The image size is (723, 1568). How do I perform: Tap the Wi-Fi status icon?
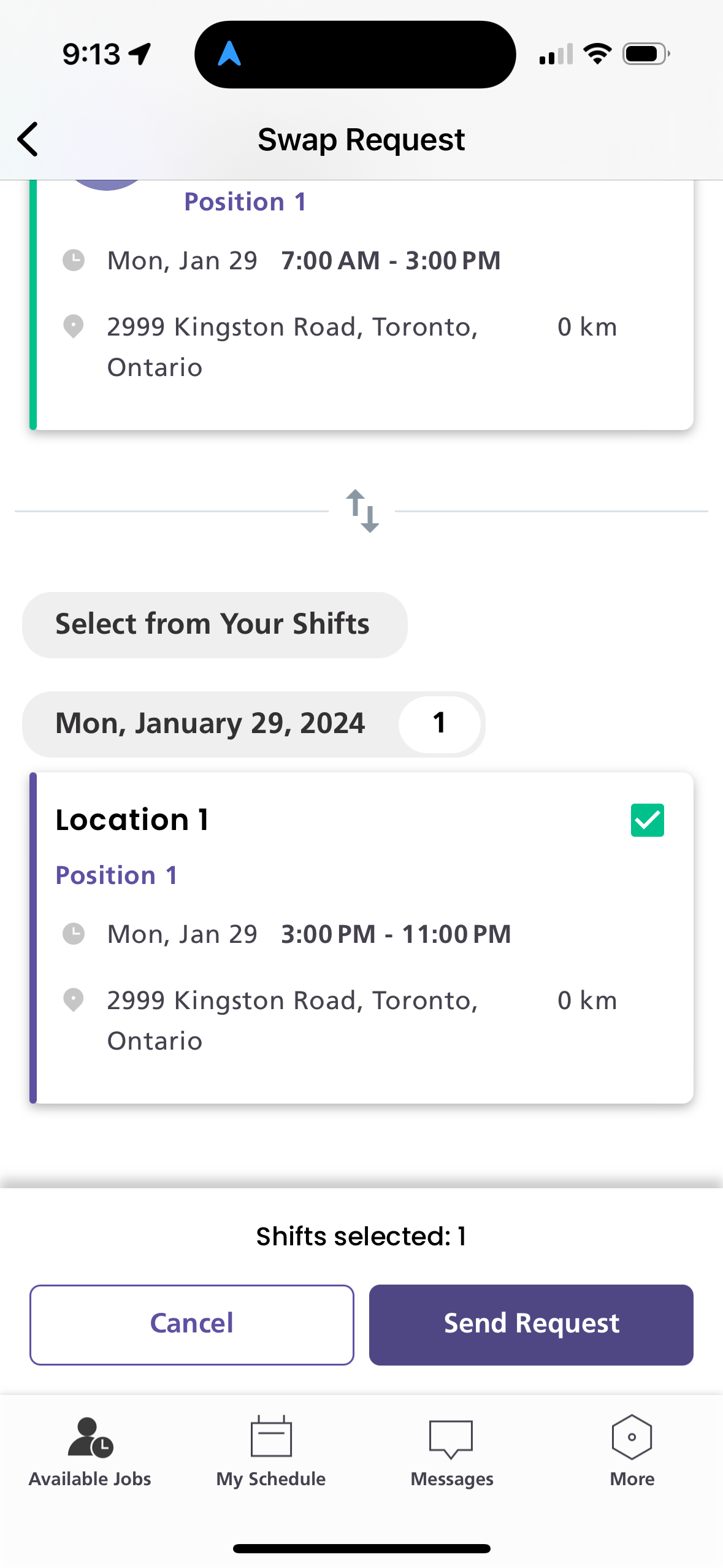click(x=597, y=54)
